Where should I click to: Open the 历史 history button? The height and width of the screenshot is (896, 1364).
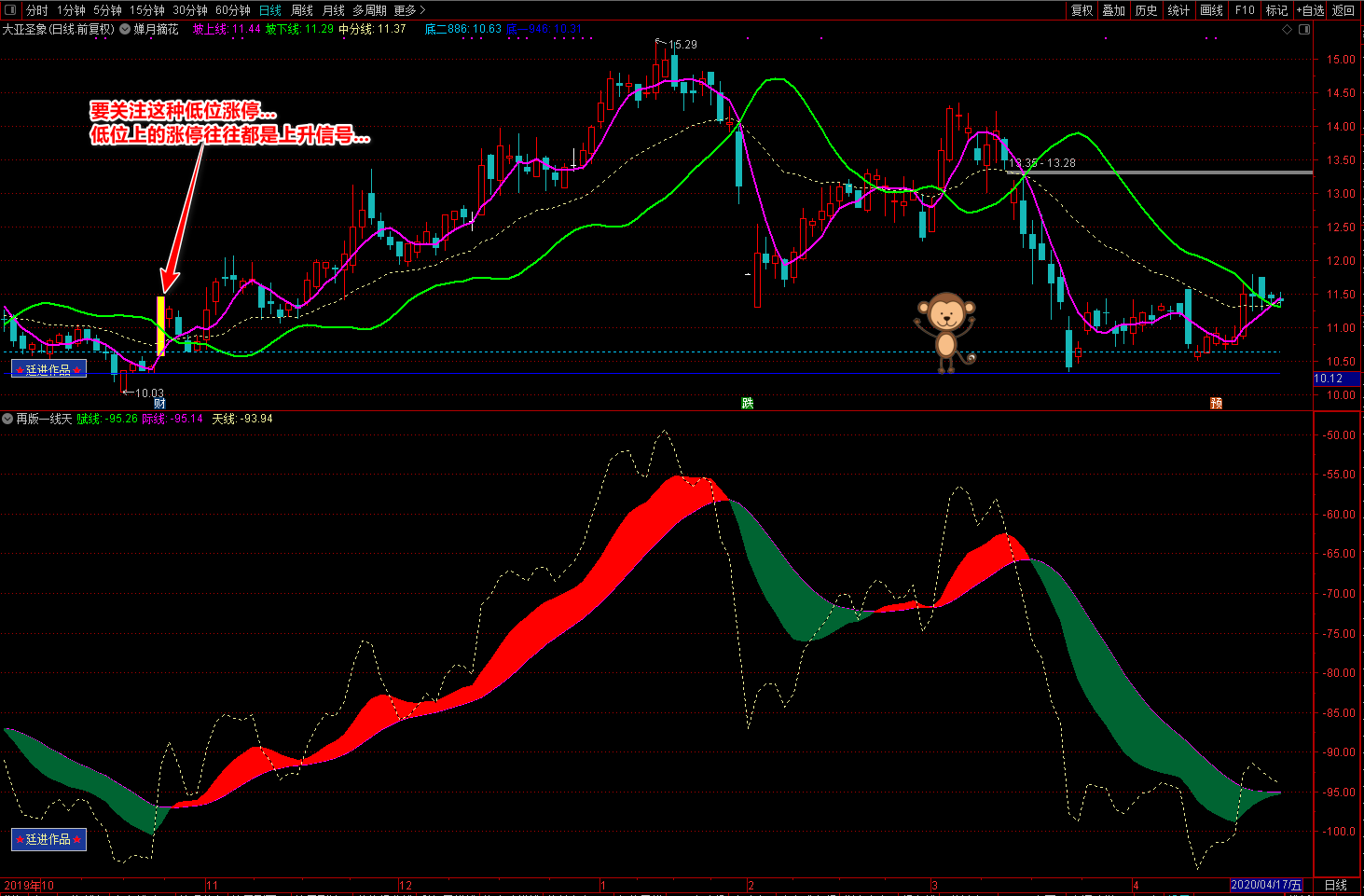point(1146,10)
